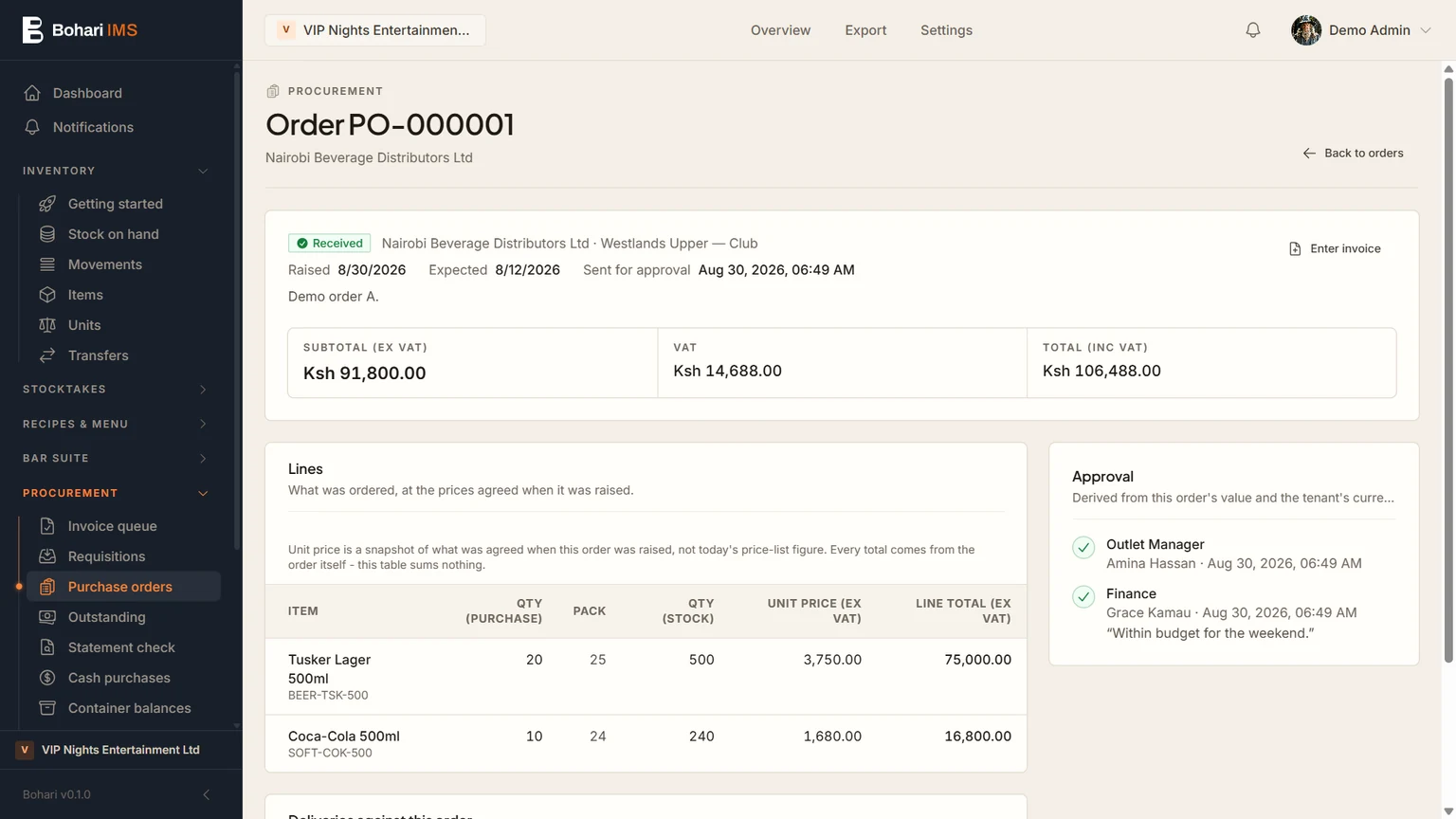This screenshot has width=1456, height=819.
Task: Click Back to orders link
Action: pyautogui.click(x=1353, y=153)
